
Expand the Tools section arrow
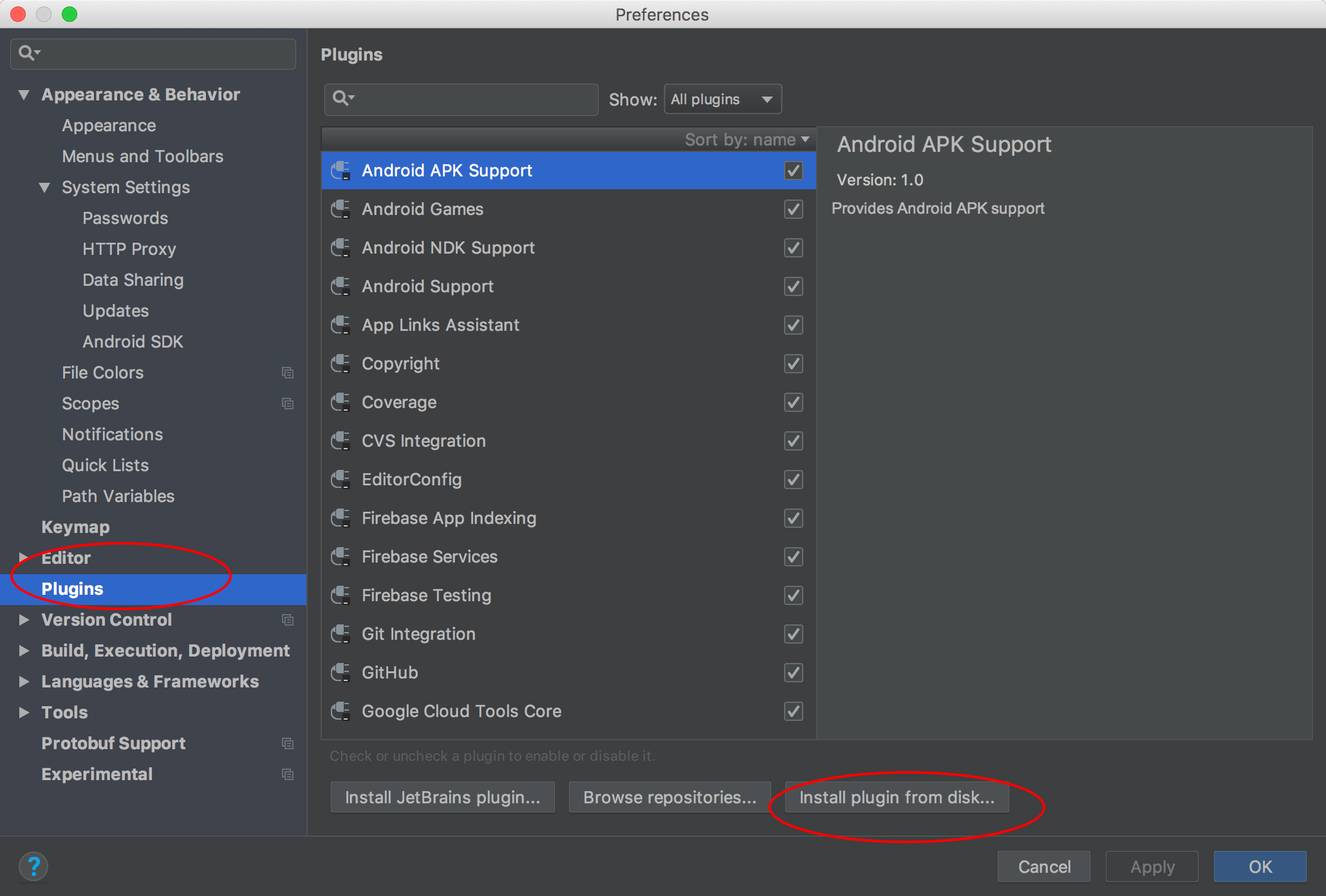(24, 713)
